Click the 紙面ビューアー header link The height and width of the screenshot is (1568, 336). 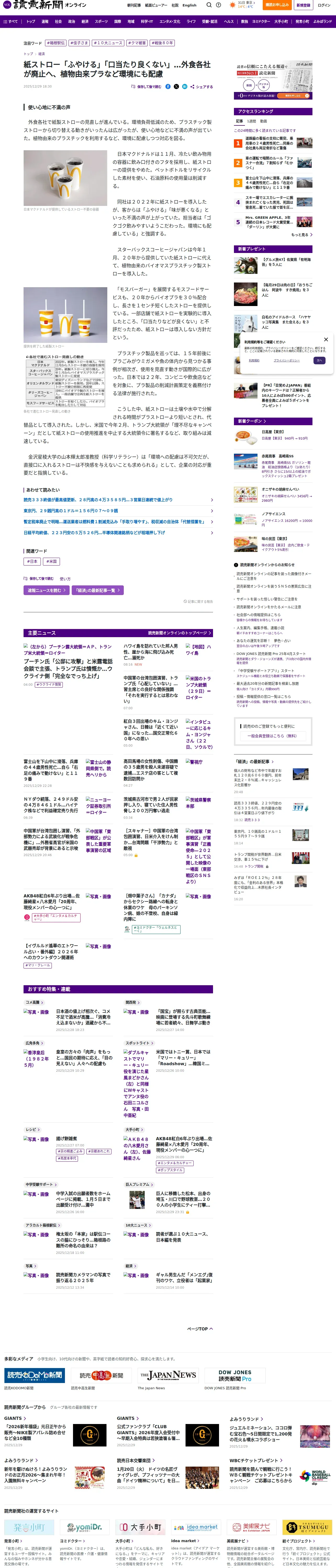[x=157, y=5]
